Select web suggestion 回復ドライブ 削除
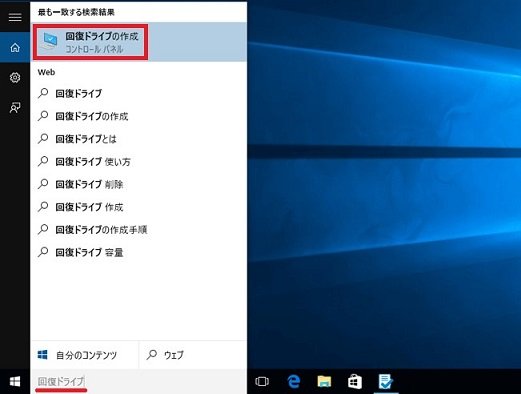Image resolution: width=521 pixels, height=394 pixels. pos(139,184)
